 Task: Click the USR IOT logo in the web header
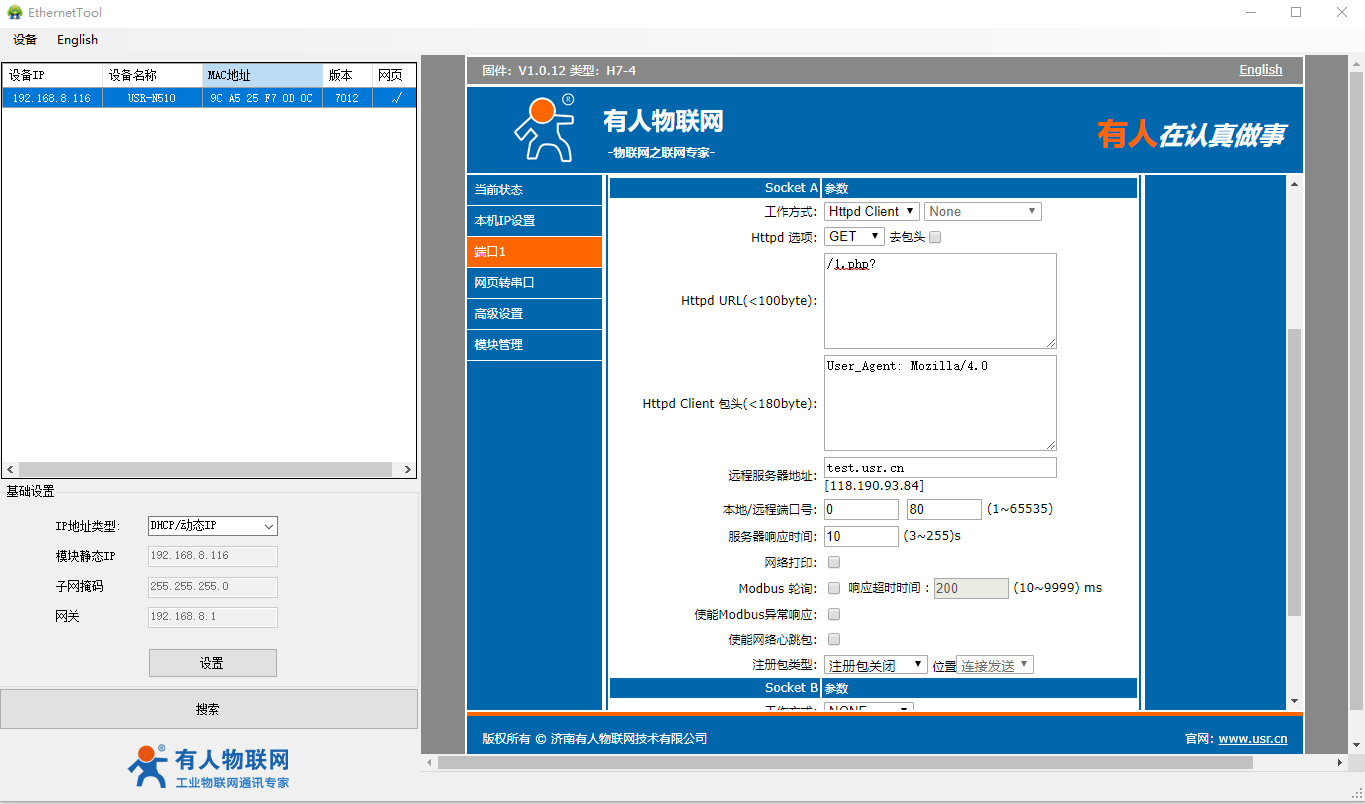click(545, 129)
